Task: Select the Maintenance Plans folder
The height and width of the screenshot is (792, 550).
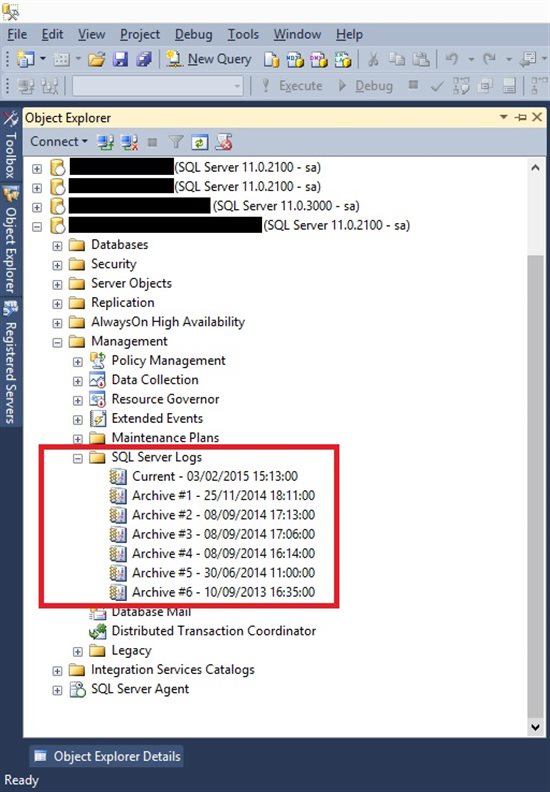Action: (x=165, y=437)
